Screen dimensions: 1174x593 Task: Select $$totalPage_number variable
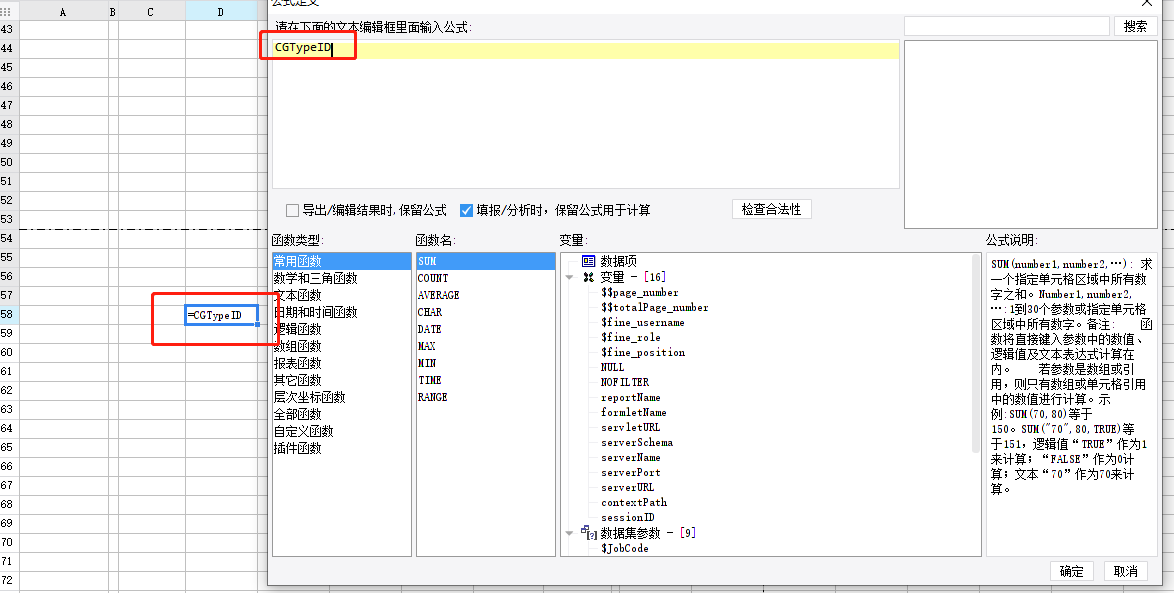(x=654, y=308)
